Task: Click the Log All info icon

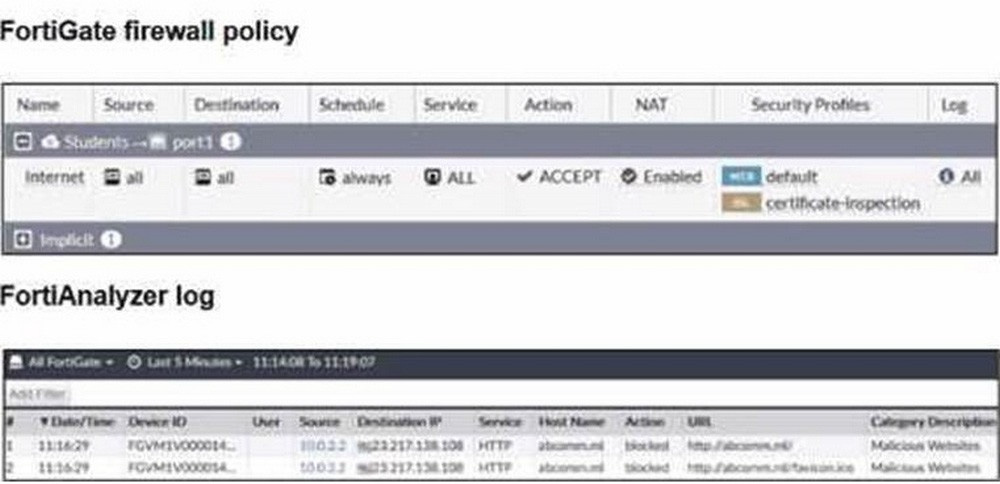Action: point(946,177)
